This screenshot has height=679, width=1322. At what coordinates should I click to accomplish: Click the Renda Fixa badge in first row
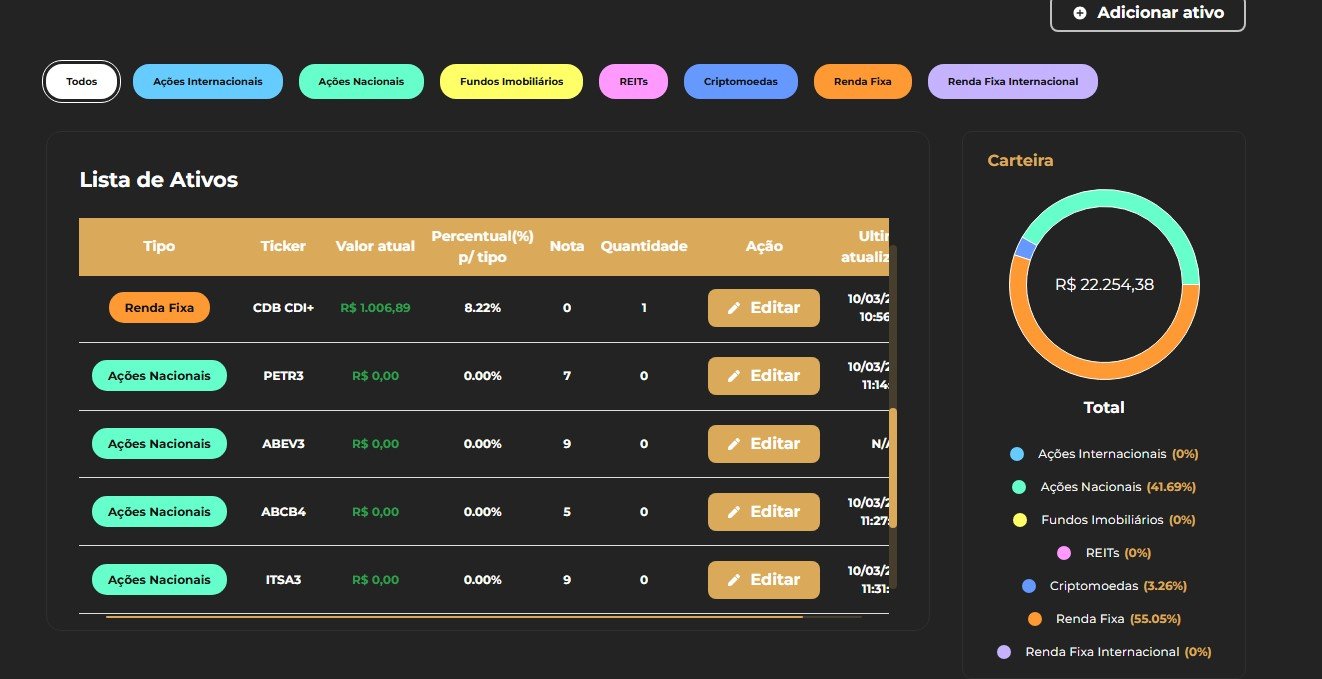tap(159, 308)
